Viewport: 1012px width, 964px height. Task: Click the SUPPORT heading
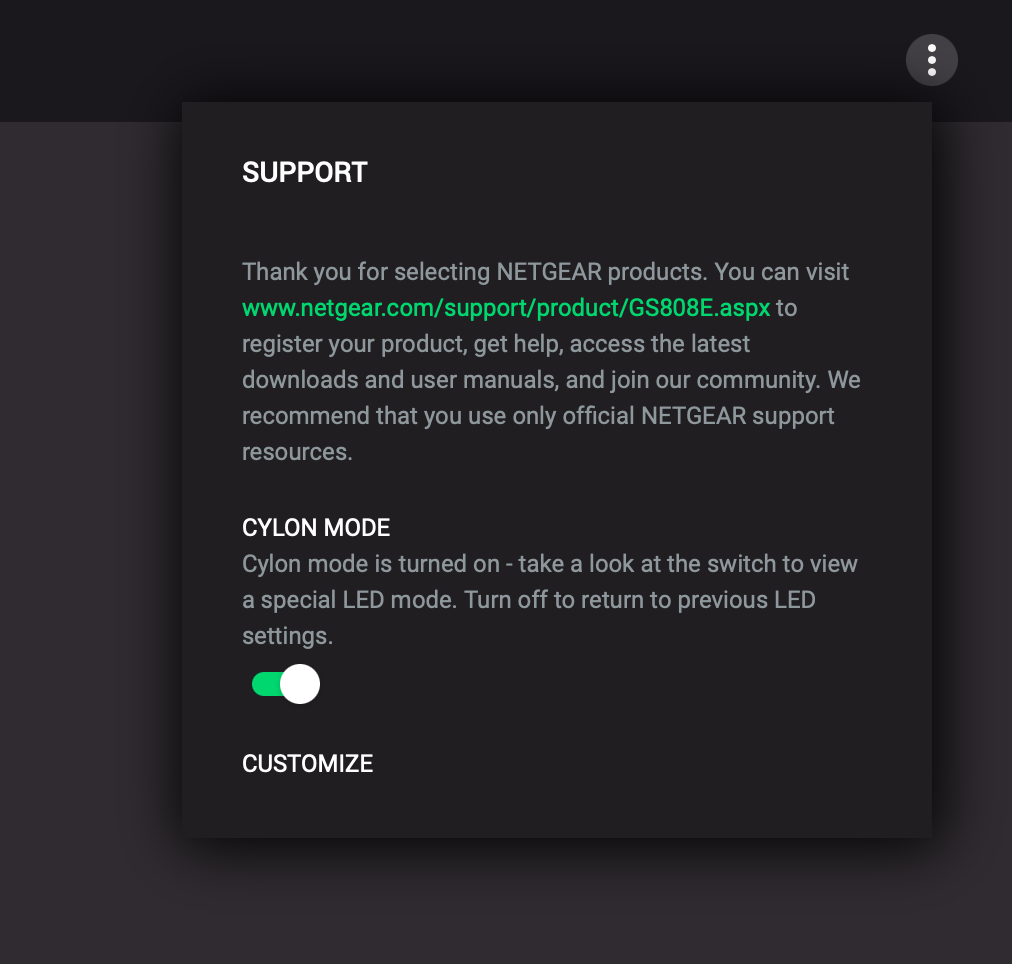click(305, 172)
